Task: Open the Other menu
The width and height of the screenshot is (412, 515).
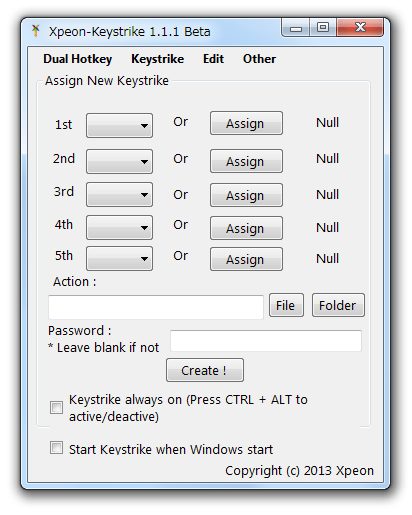Action: pyautogui.click(x=259, y=59)
